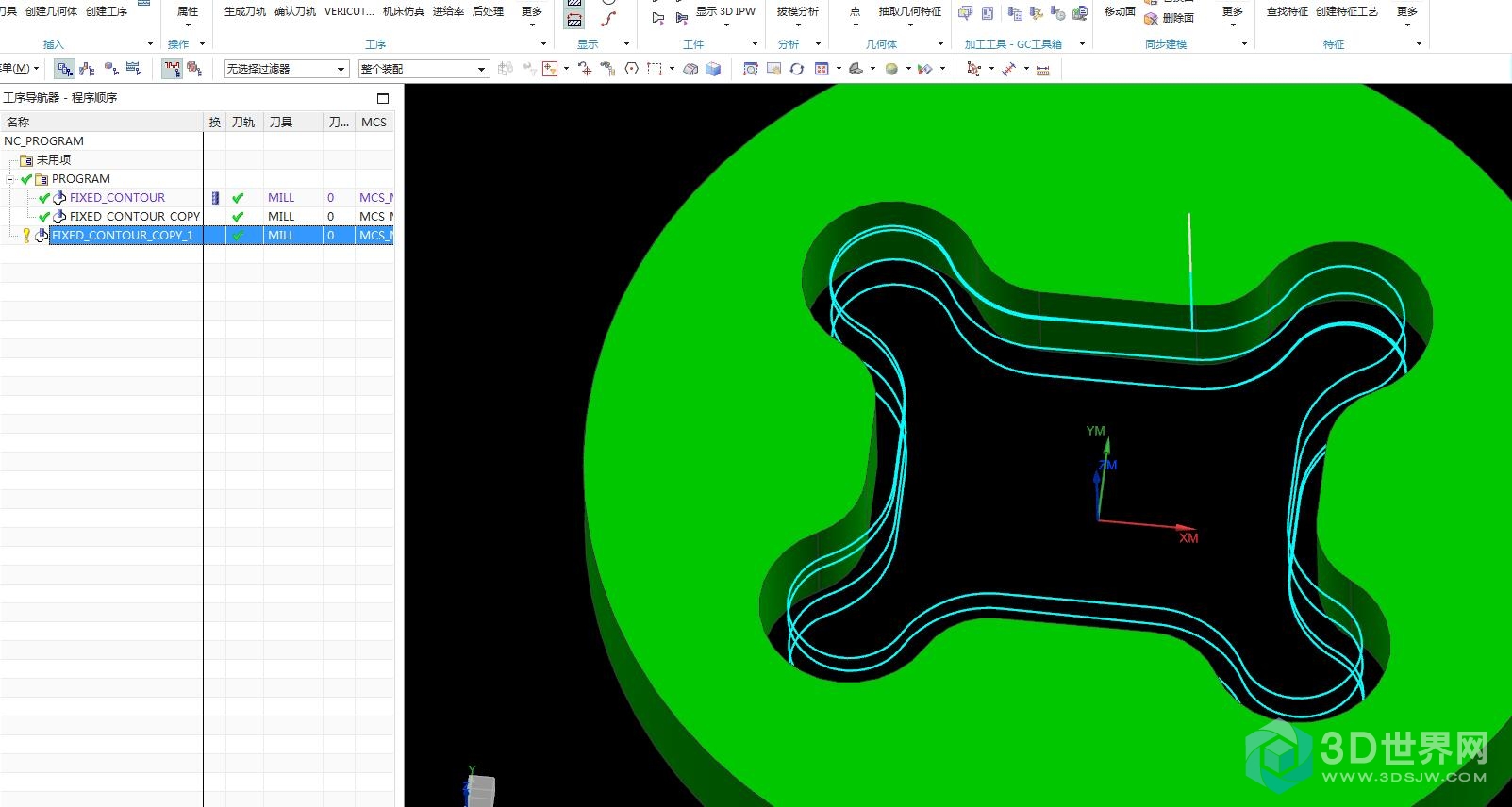Click the Fit view icon
1512x807 pixels.
click(x=750, y=69)
